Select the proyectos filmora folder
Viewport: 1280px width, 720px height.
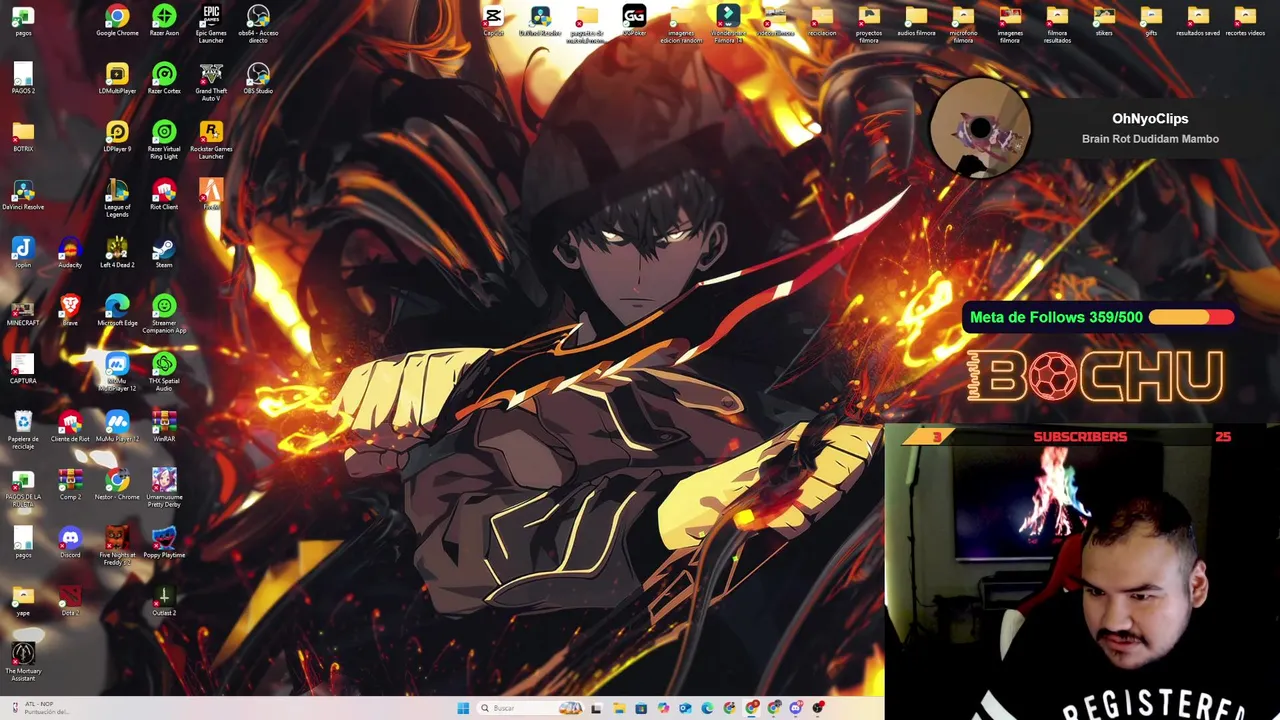[x=869, y=23]
